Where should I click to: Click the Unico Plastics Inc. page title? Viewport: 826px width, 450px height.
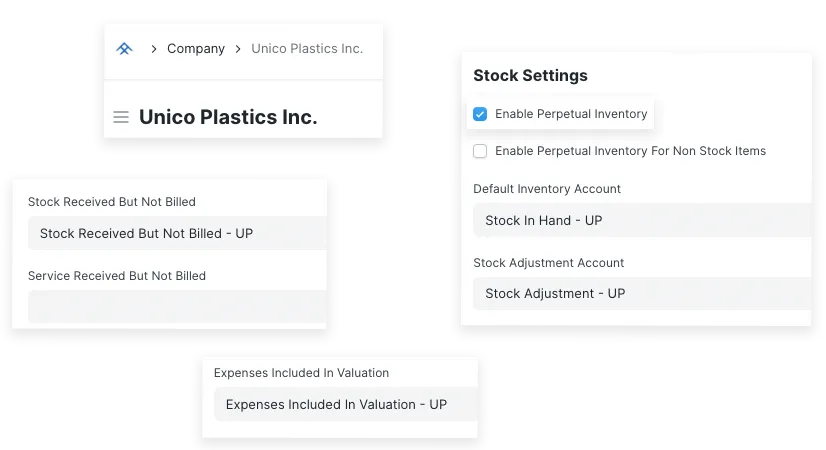coord(228,117)
